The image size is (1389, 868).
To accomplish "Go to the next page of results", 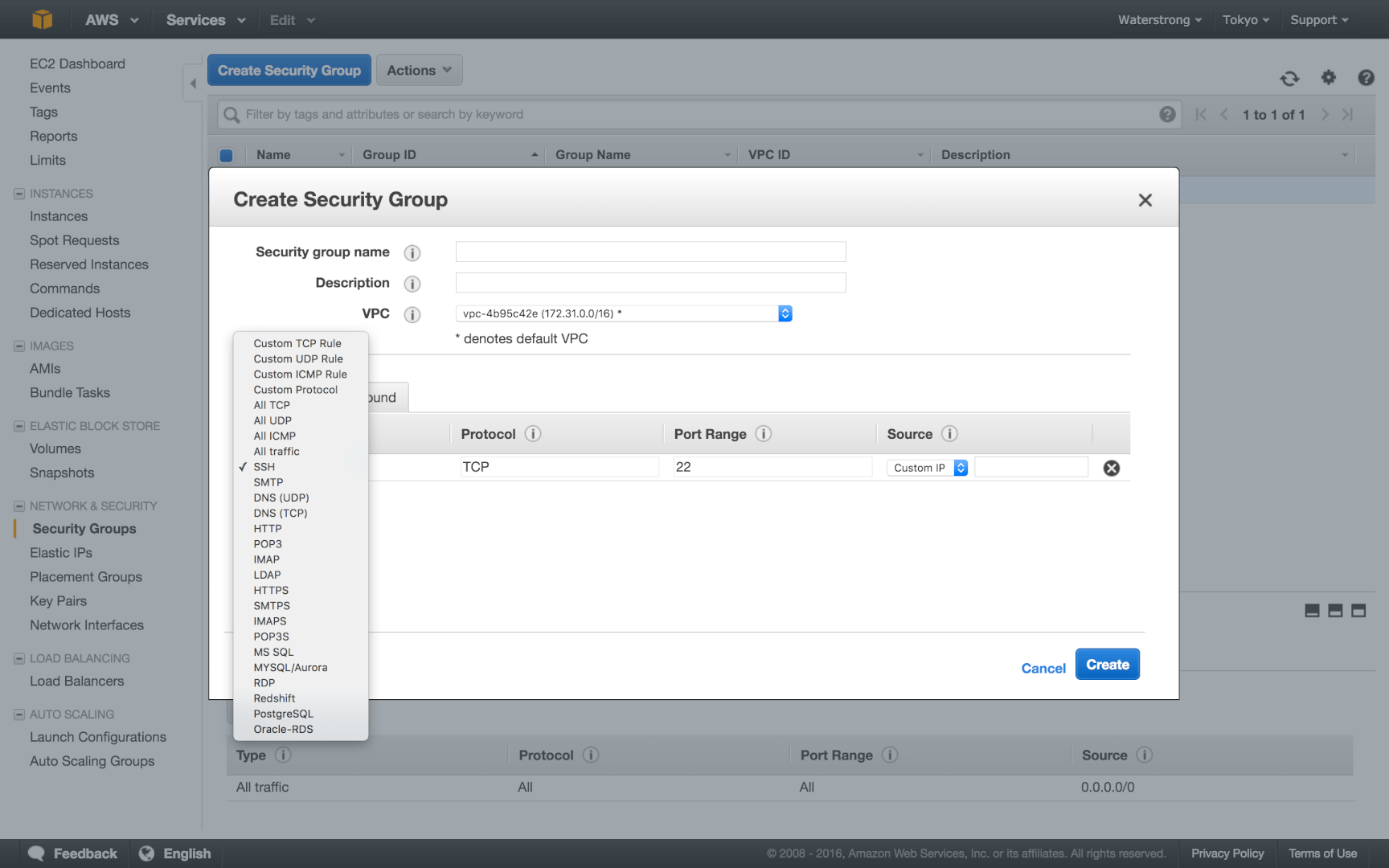I will (x=1325, y=114).
